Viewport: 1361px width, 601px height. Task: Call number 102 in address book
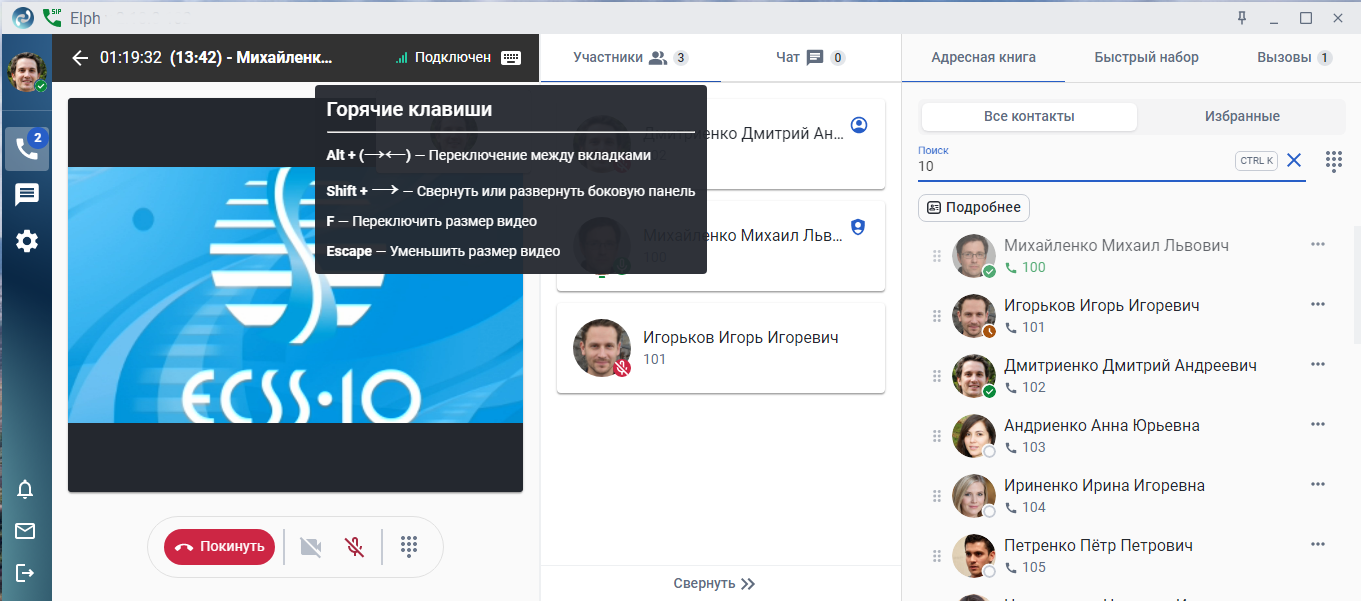[x=1026, y=387]
